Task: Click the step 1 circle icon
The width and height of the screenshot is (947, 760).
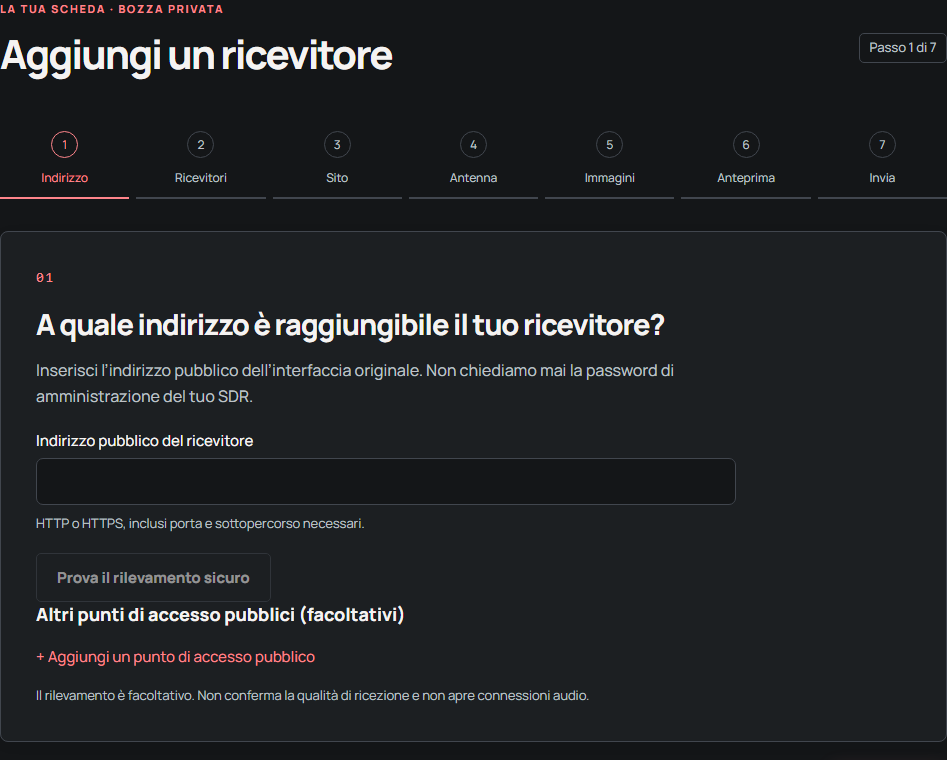Action: (x=65, y=144)
